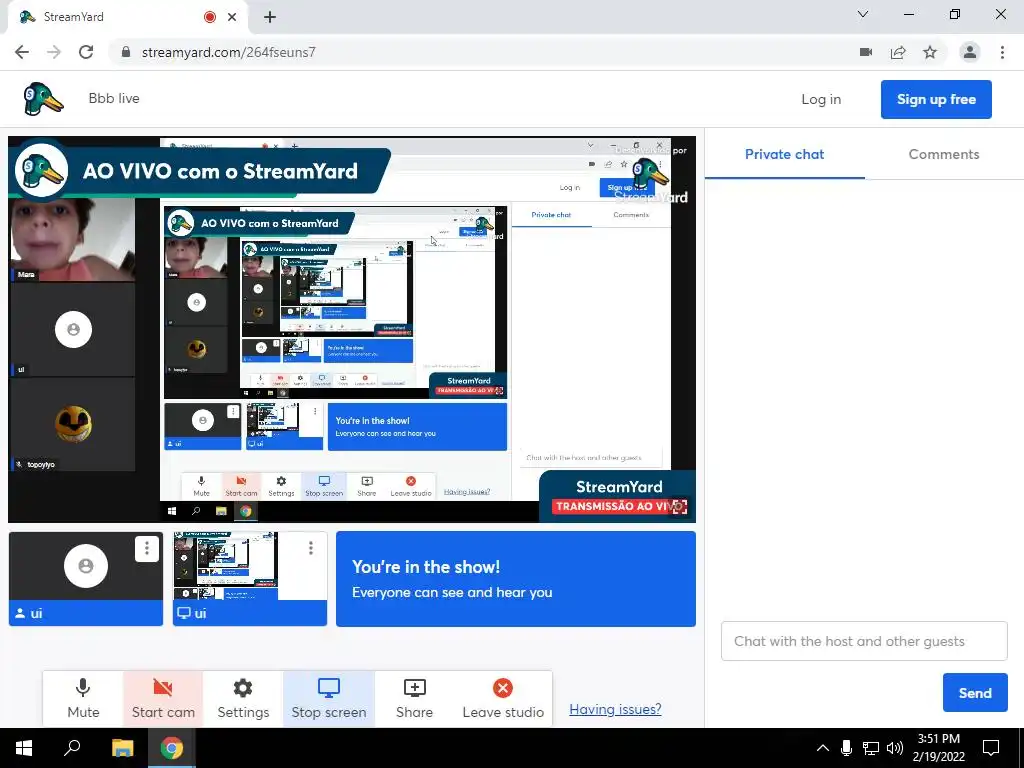Open camera permission icon in address bar
The image size is (1024, 768).
[x=866, y=52]
